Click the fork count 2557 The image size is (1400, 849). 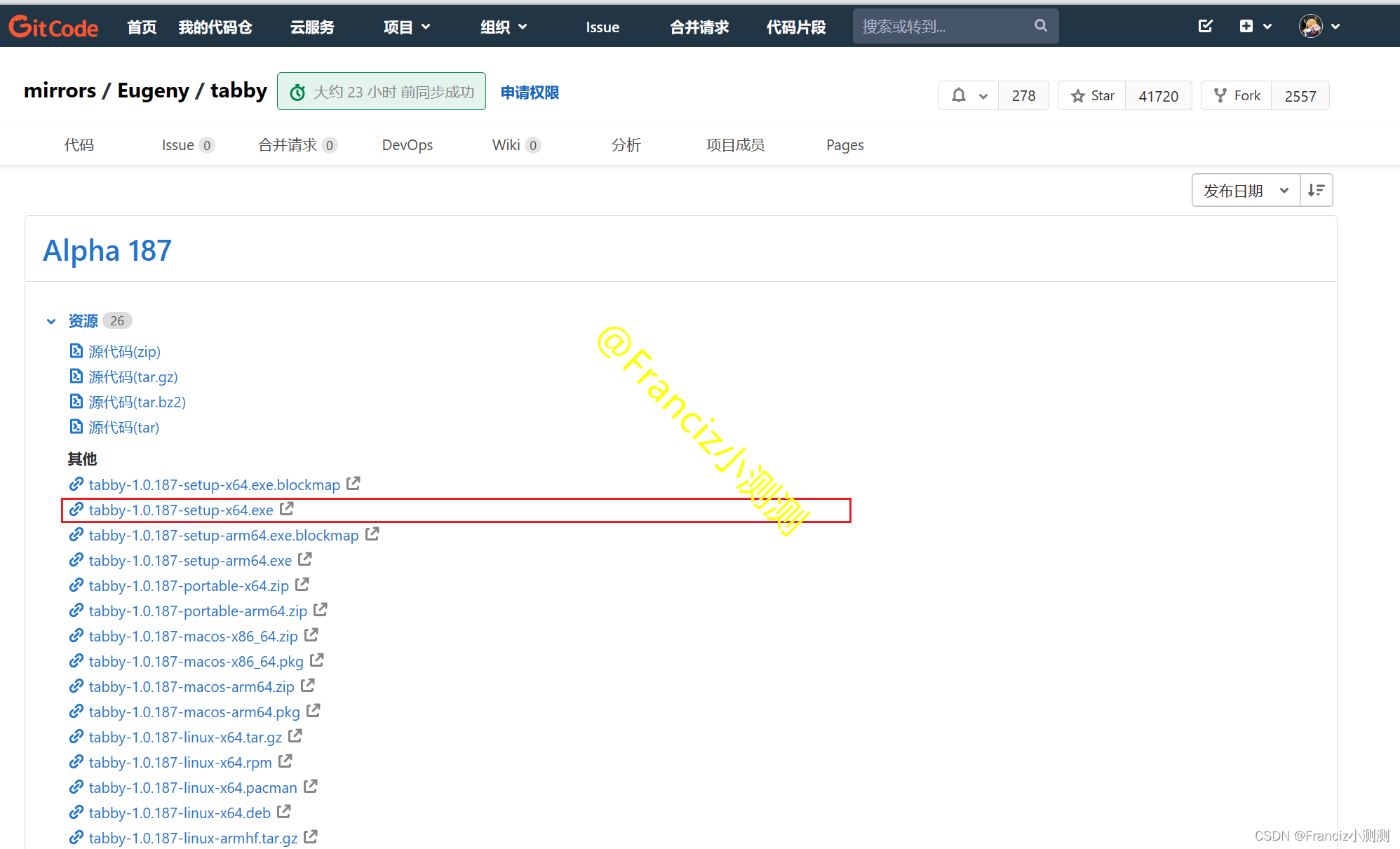click(1300, 95)
